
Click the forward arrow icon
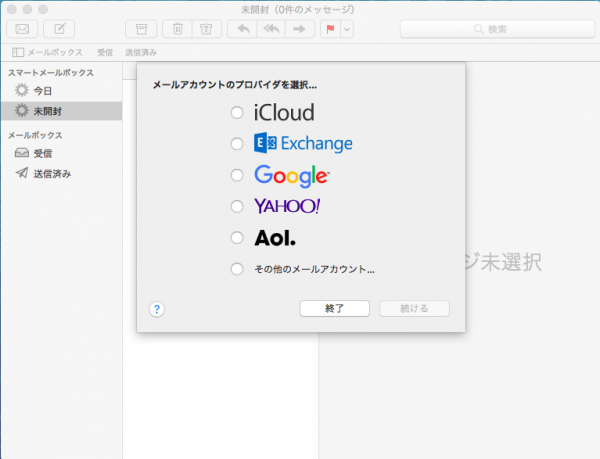click(299, 29)
